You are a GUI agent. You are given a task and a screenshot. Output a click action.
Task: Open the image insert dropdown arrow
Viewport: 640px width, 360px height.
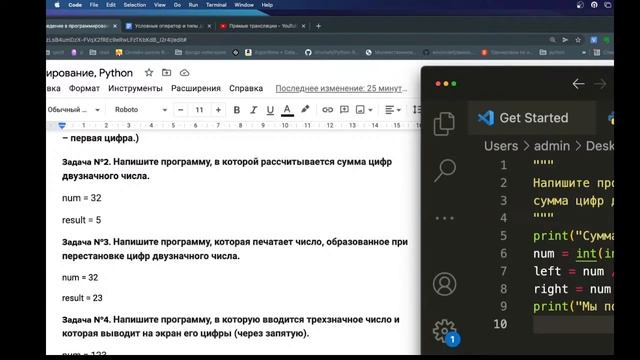pos(370,110)
